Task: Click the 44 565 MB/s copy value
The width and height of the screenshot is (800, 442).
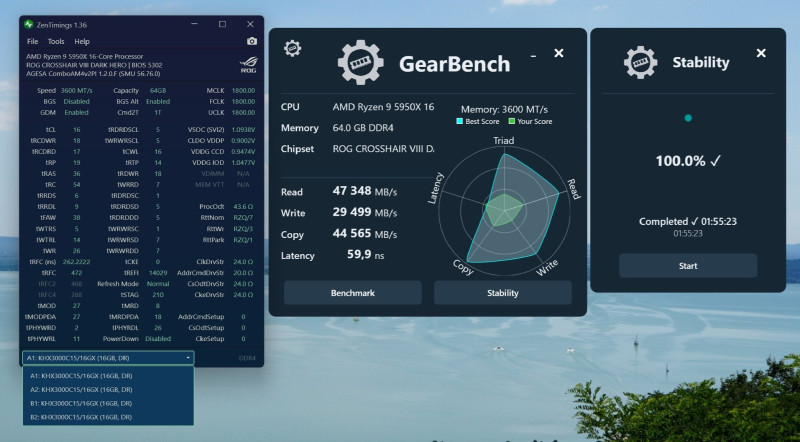Action: point(365,234)
